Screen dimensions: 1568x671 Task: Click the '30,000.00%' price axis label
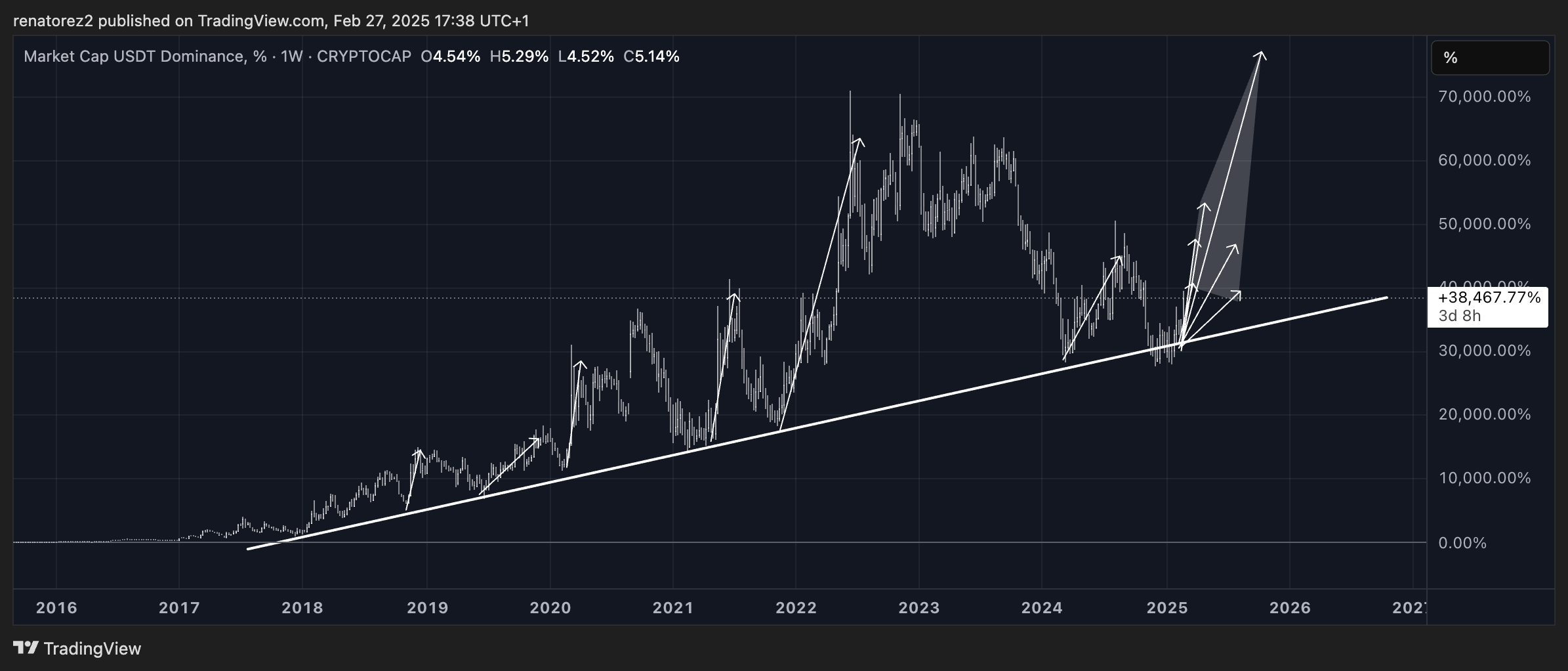click(1485, 351)
